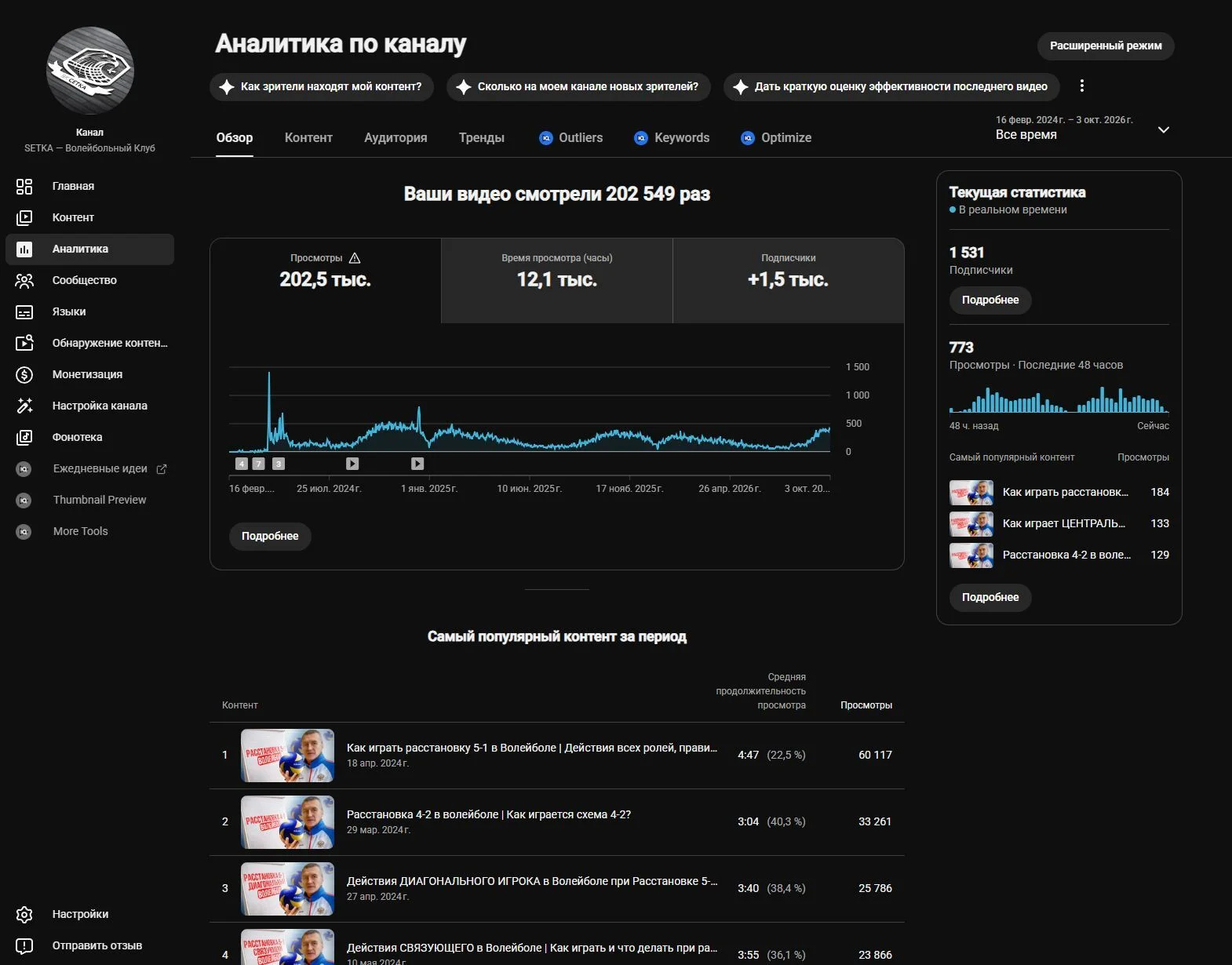Screen dimensions: 1232x965
Task: Open the Keywords tab
Action: coord(672,137)
